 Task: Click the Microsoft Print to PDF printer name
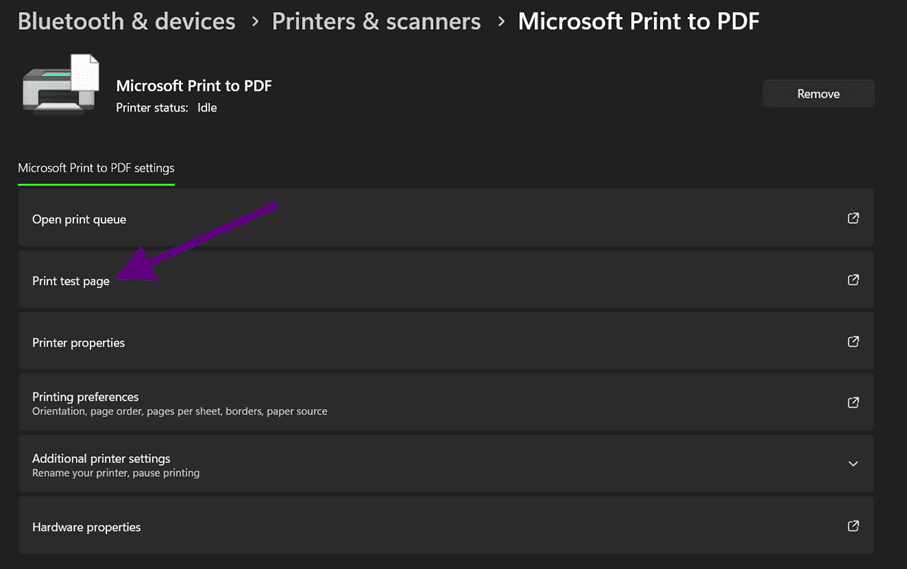(194, 86)
